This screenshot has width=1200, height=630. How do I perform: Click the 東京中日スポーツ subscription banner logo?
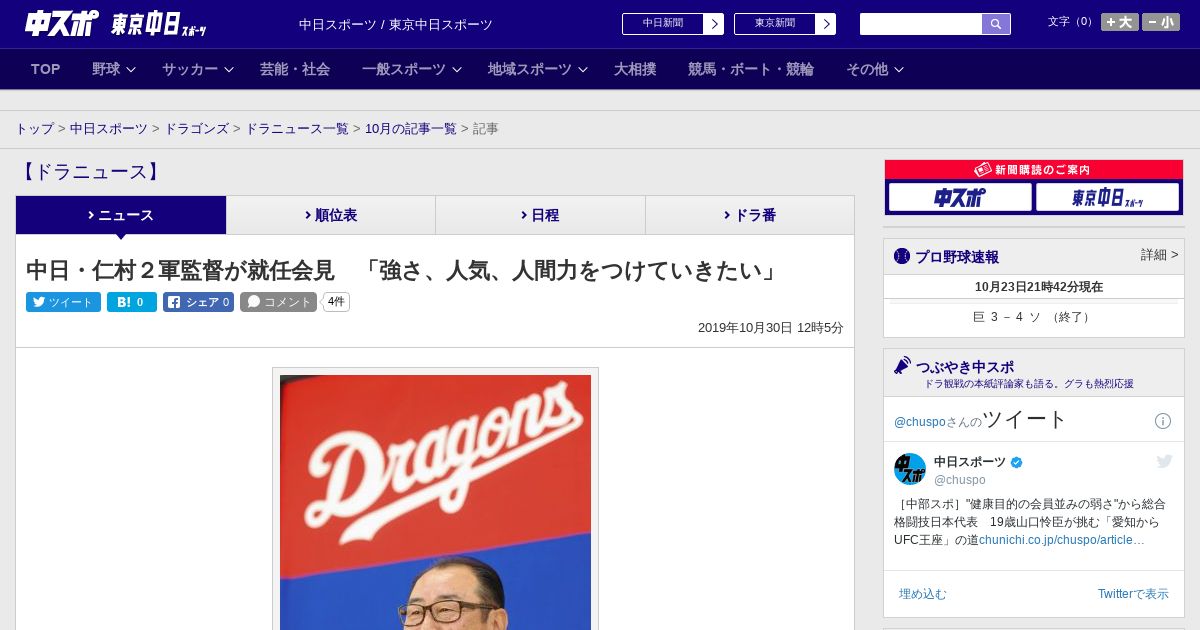click(1107, 197)
